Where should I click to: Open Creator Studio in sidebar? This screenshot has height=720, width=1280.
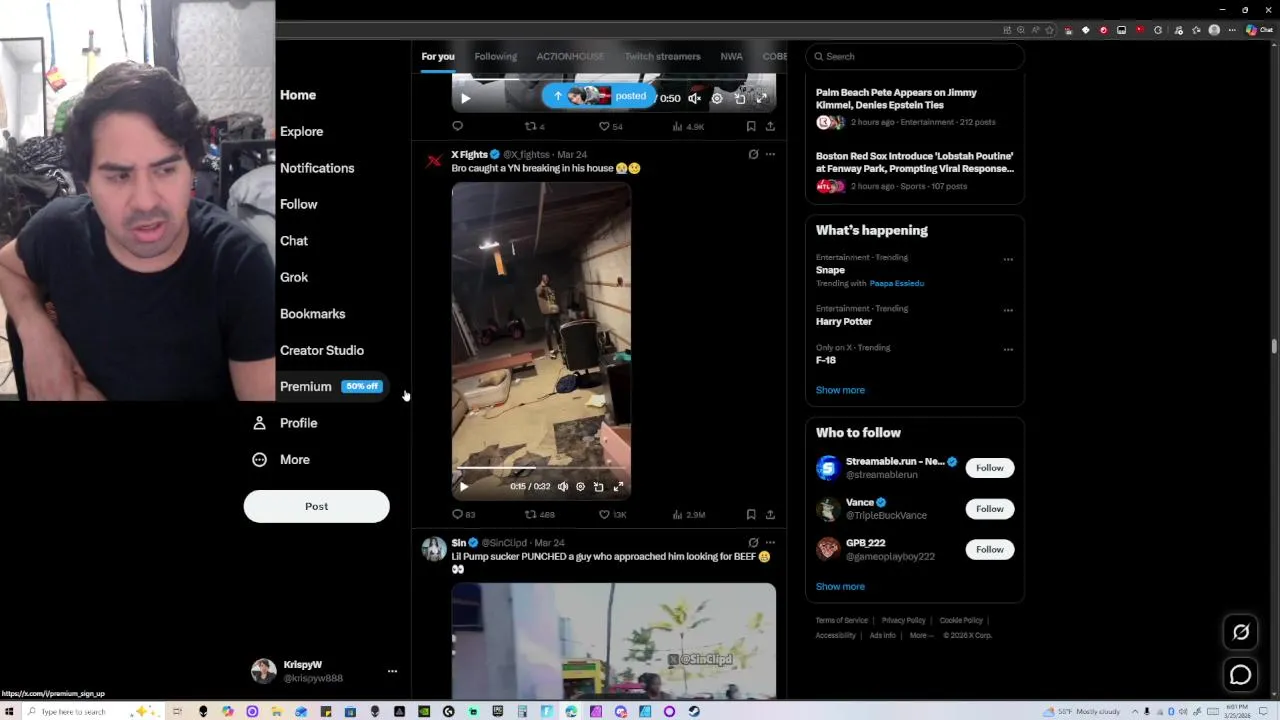322,350
